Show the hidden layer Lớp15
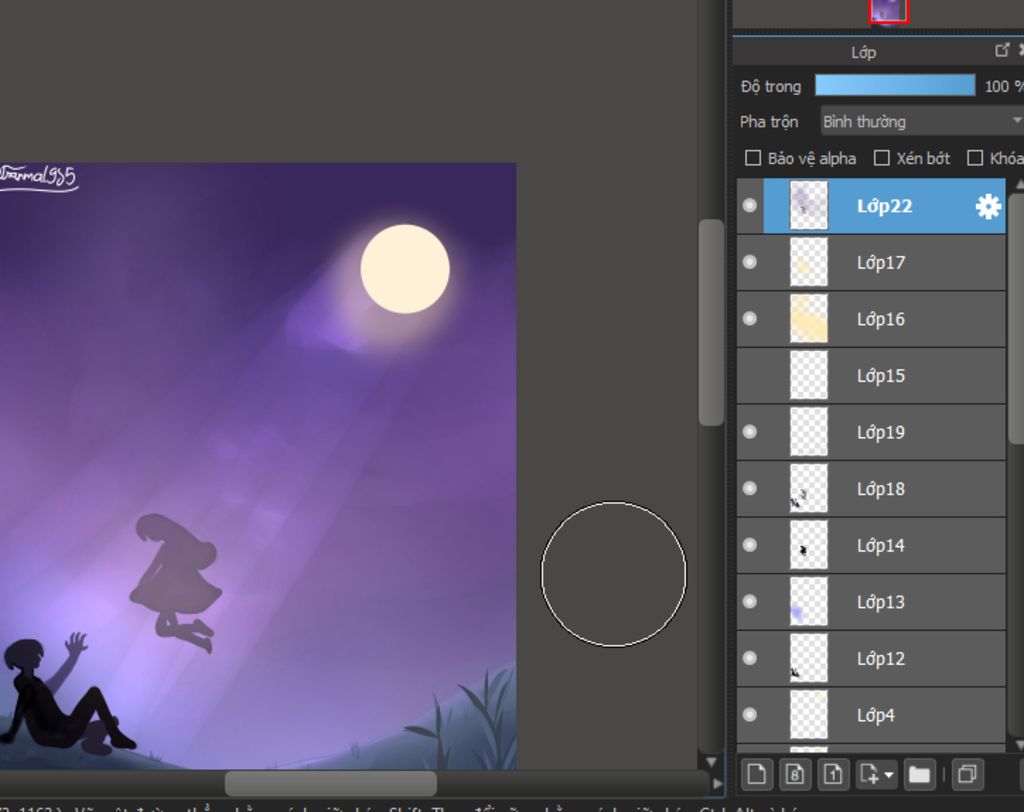 click(750, 376)
